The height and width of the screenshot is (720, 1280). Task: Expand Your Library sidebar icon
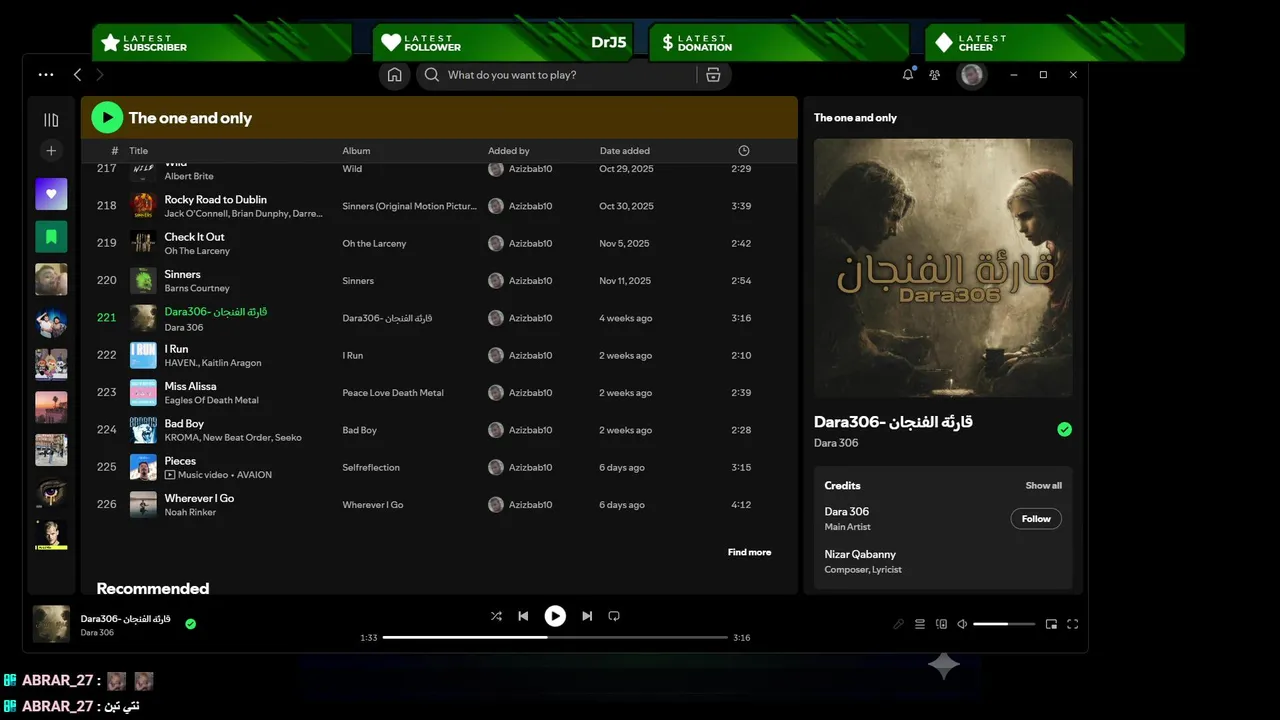pyautogui.click(x=51, y=120)
